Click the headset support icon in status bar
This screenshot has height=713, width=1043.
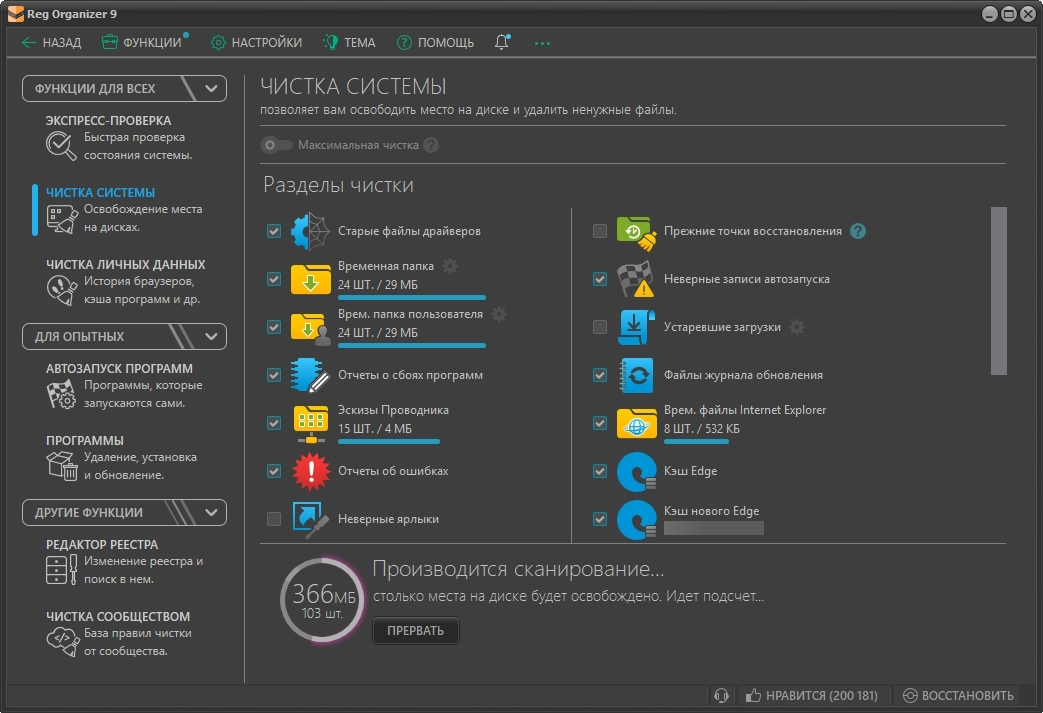pos(720,695)
